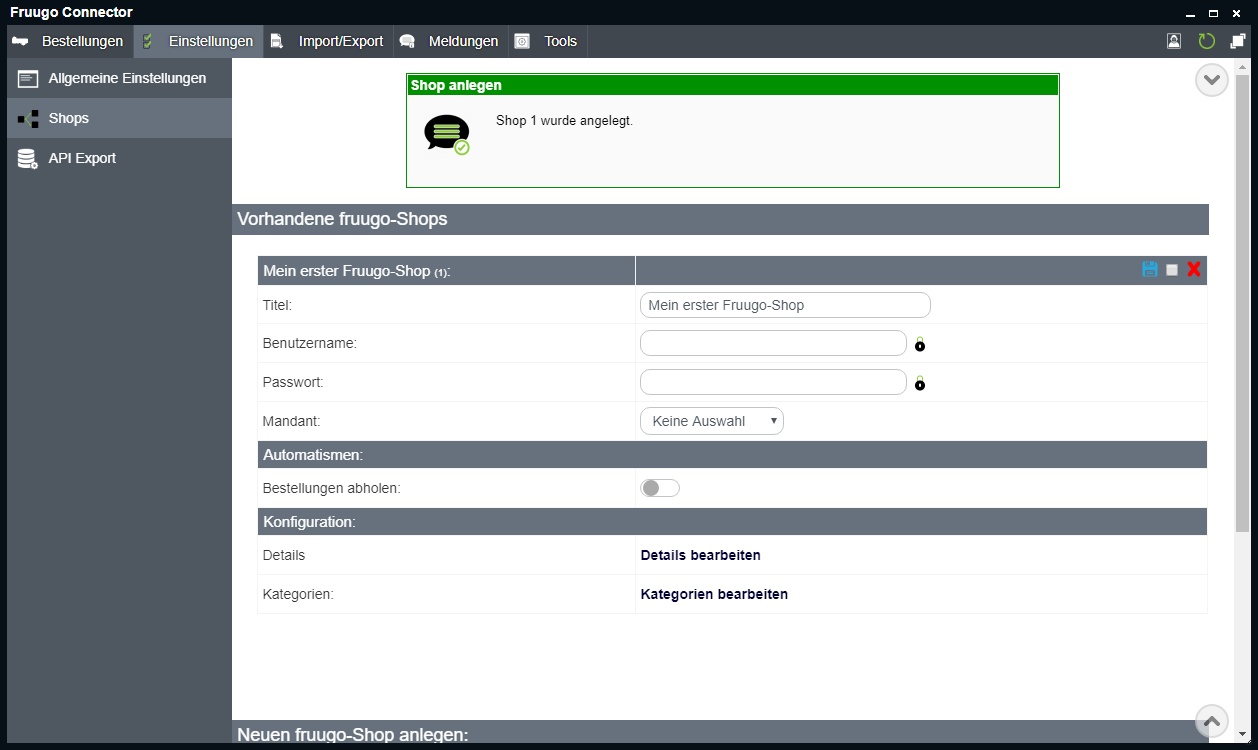Save shop with the blue floppy disk icon
1258x750 pixels.
pos(1150,270)
